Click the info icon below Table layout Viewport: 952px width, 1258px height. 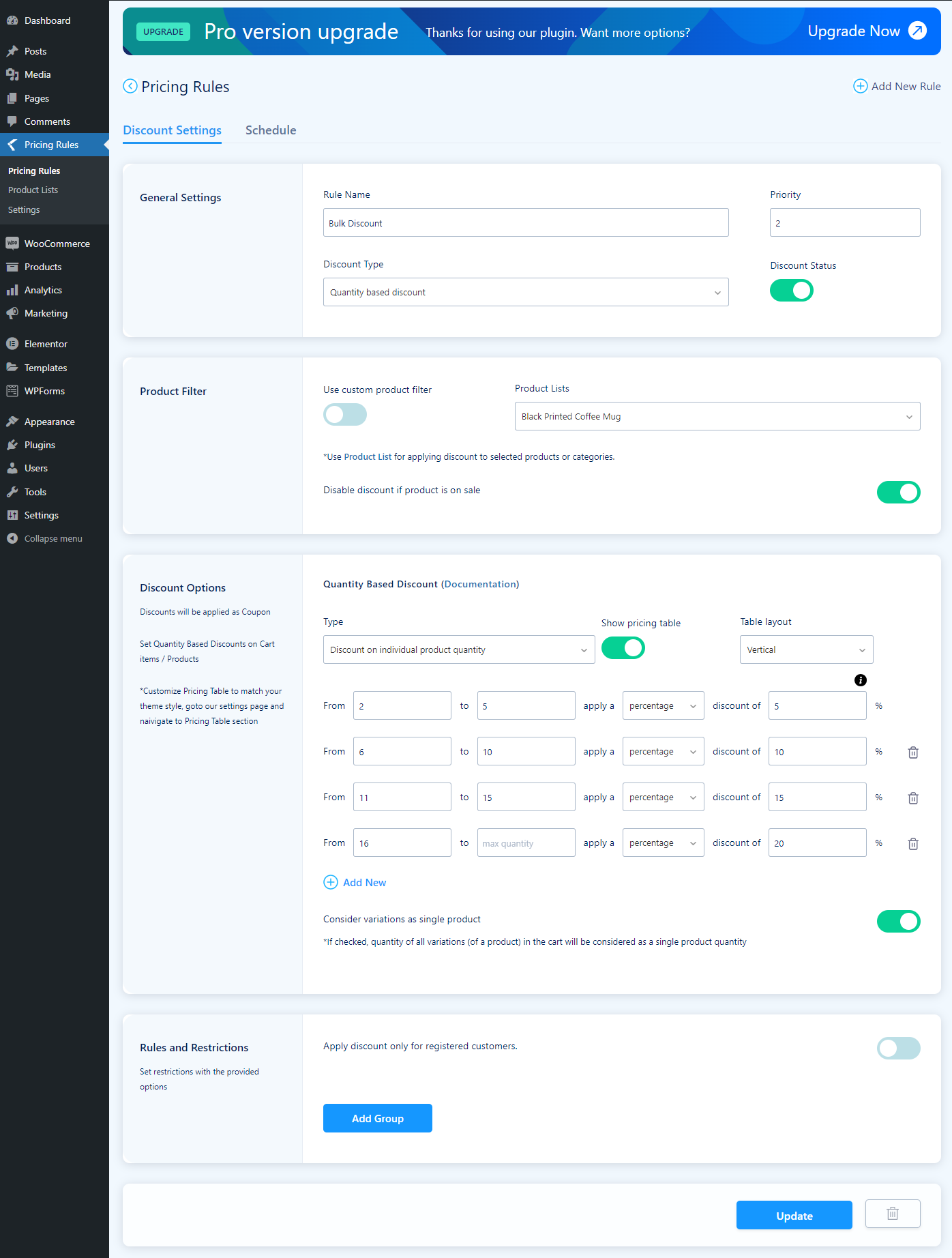click(861, 680)
